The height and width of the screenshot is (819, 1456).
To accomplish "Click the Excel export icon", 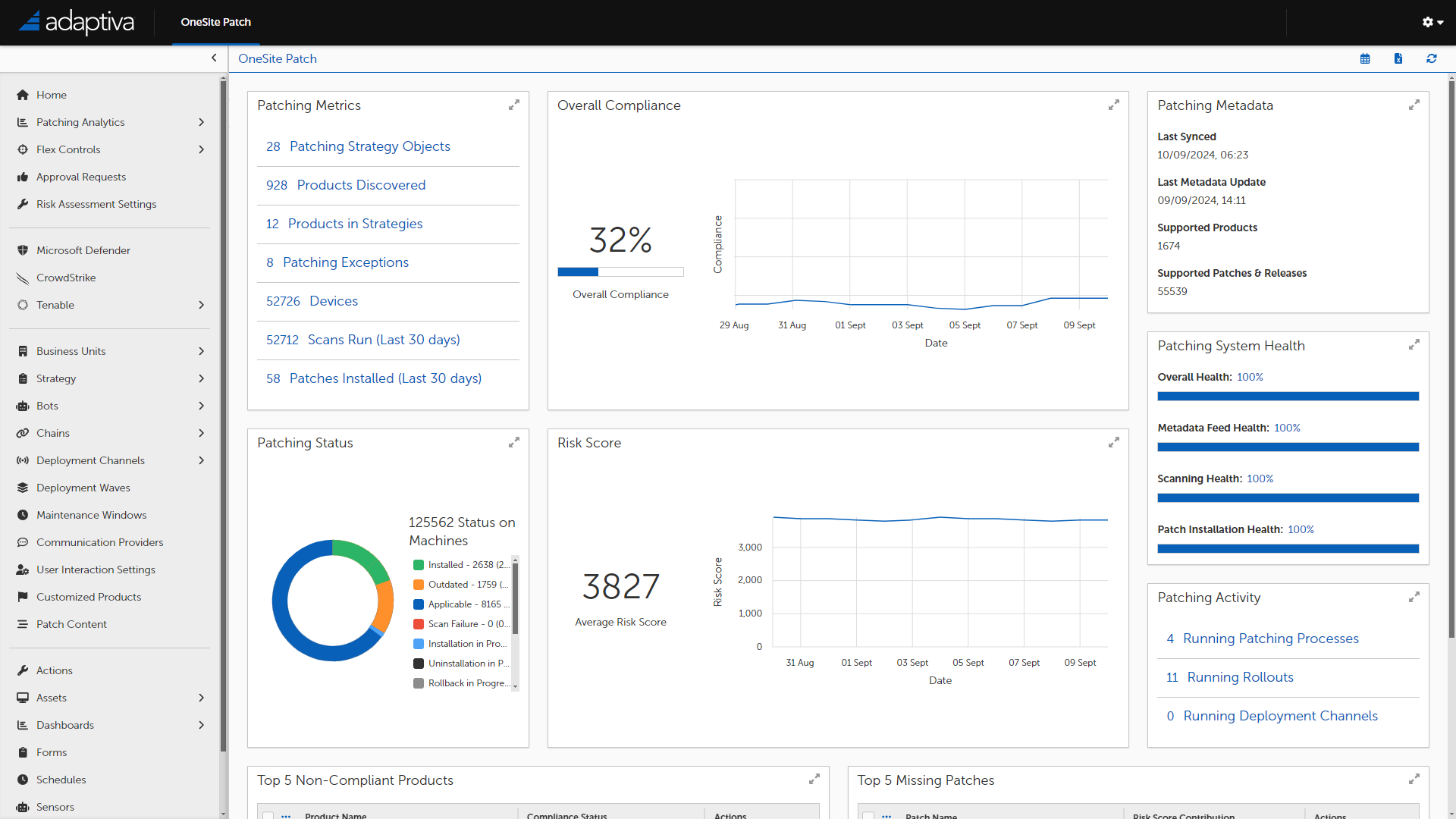I will coord(1398,58).
